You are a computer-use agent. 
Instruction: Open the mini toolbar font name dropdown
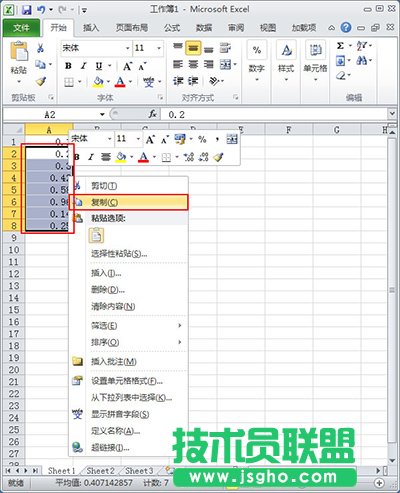pyautogui.click(x=109, y=139)
